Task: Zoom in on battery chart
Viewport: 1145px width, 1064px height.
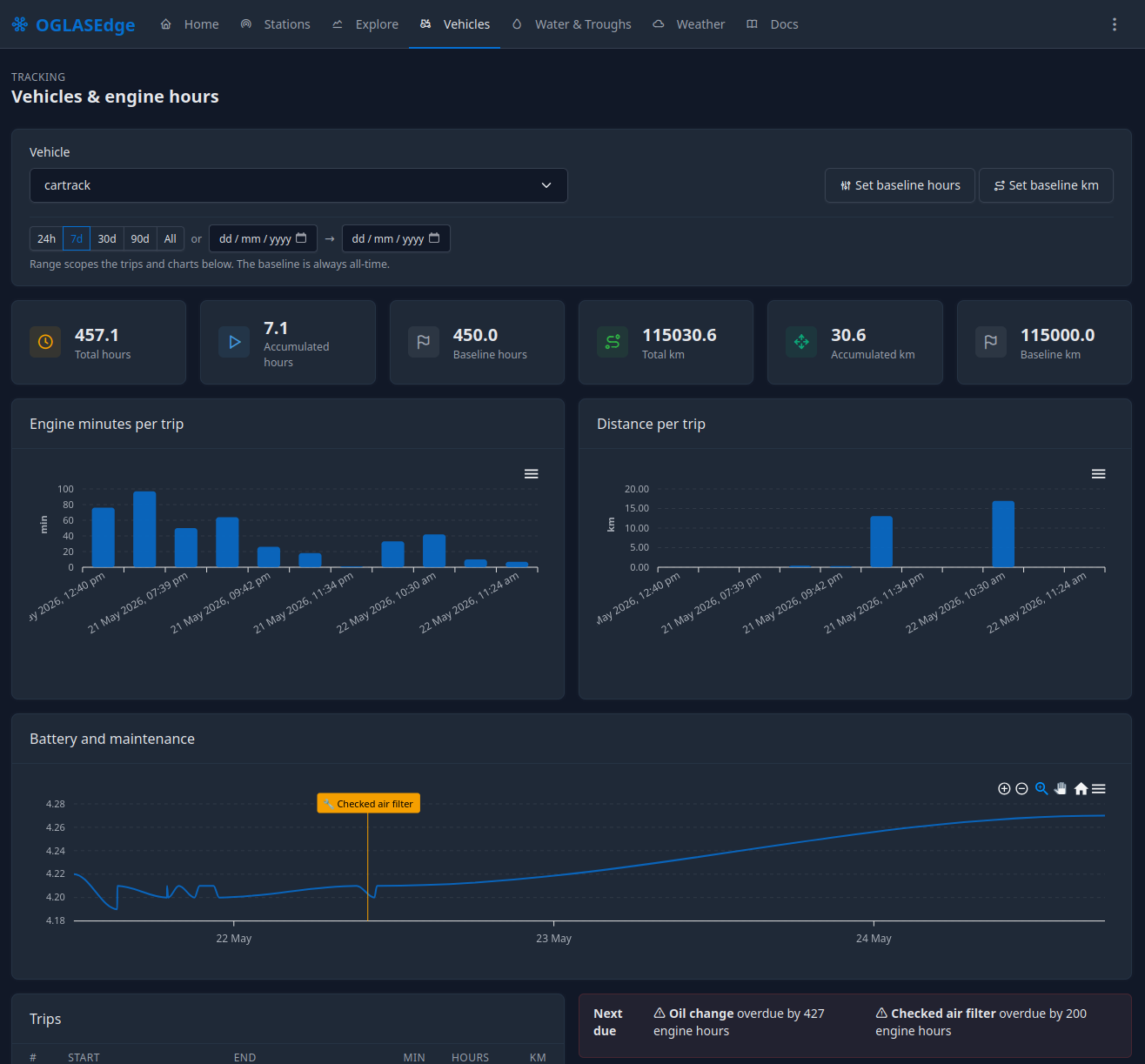Action: pyautogui.click(x=1004, y=788)
